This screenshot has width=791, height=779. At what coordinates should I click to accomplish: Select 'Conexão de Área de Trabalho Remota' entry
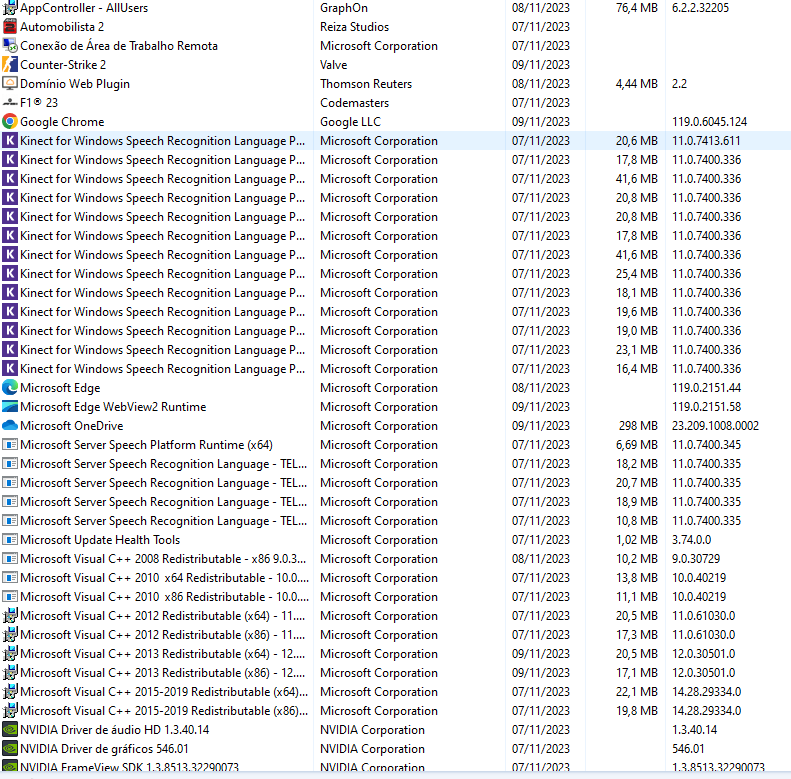click(119, 45)
